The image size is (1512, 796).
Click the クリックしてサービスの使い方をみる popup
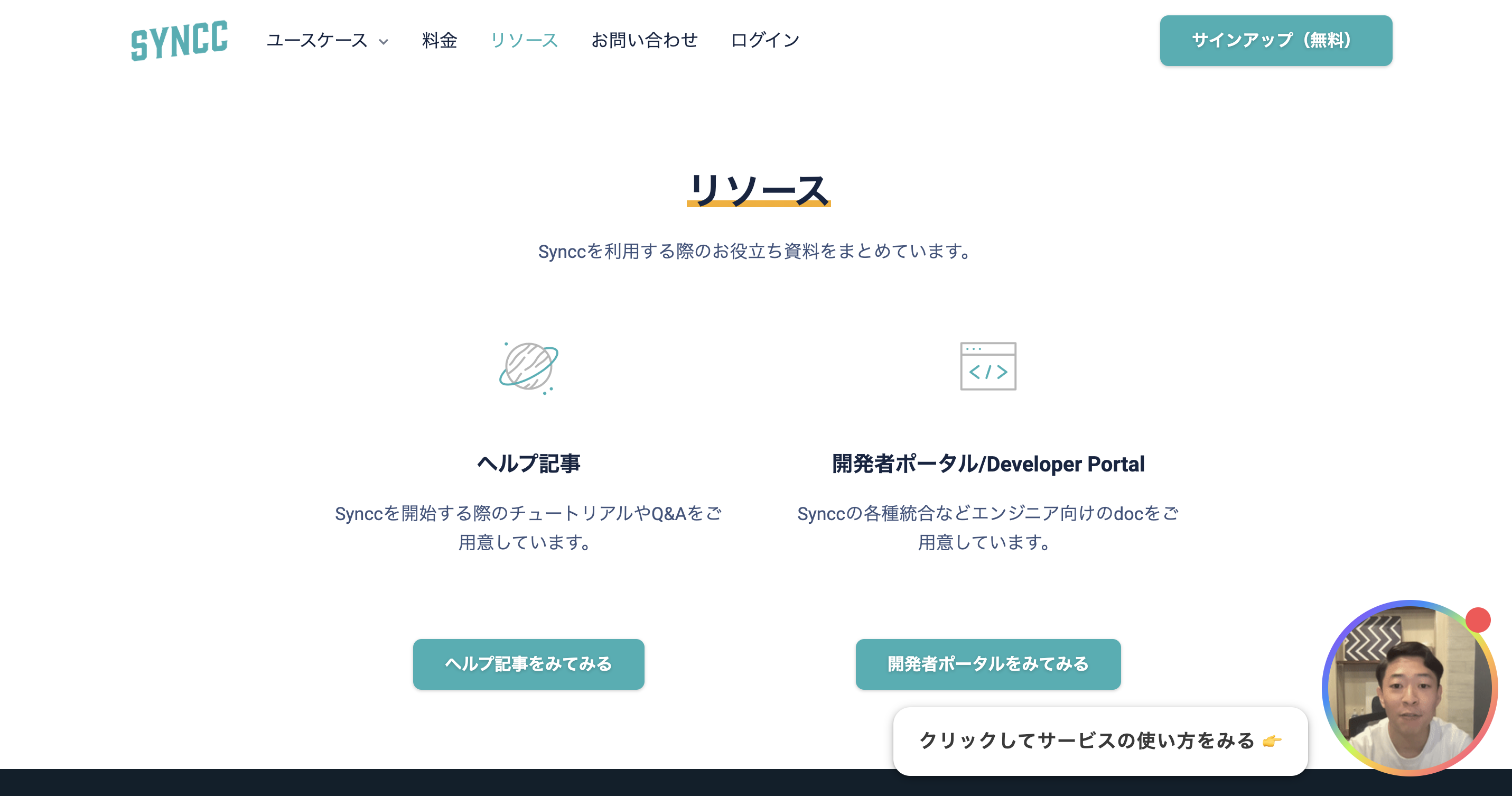pyautogui.click(x=1100, y=741)
